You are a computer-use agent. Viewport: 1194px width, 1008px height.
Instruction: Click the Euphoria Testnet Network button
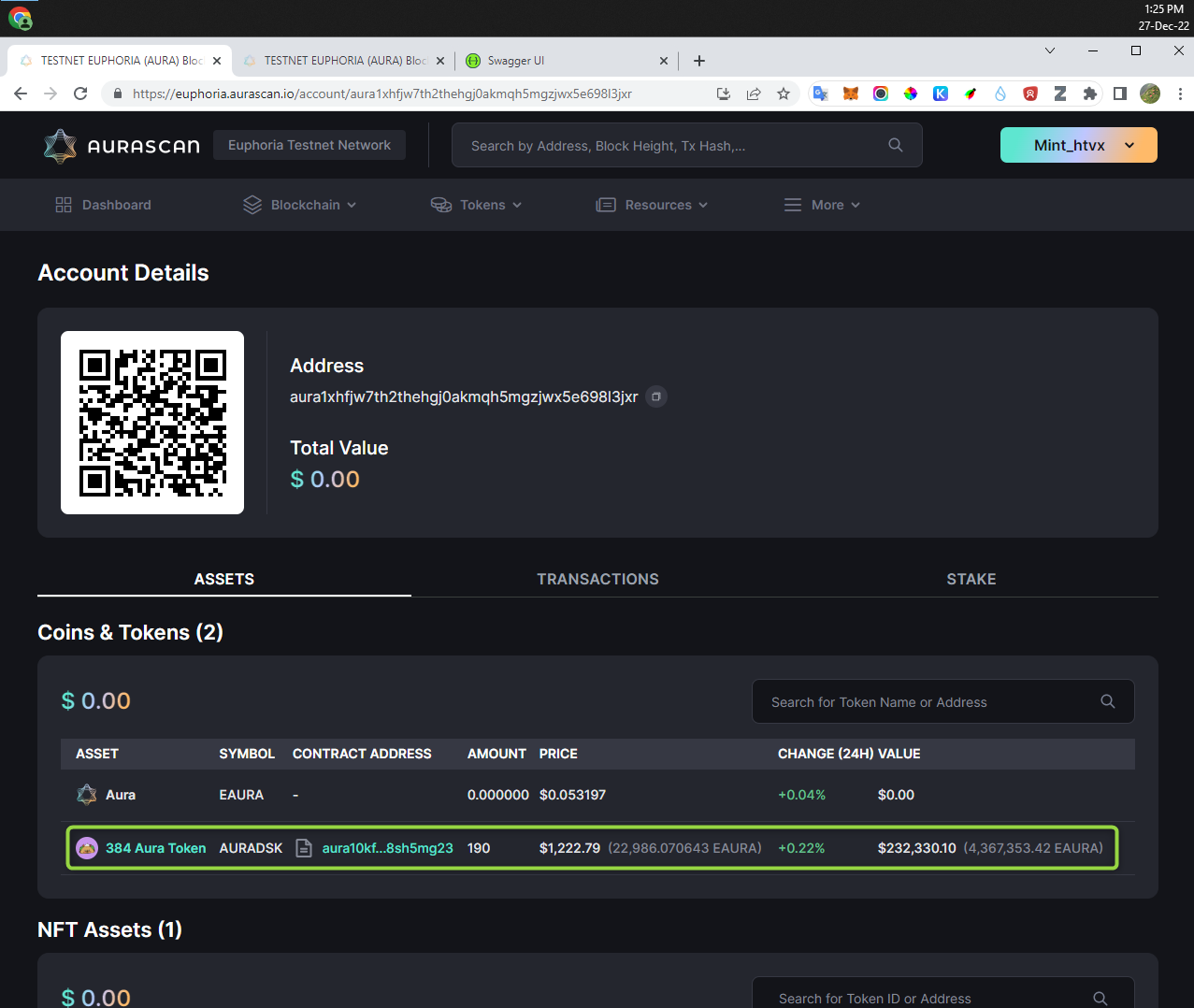point(309,145)
